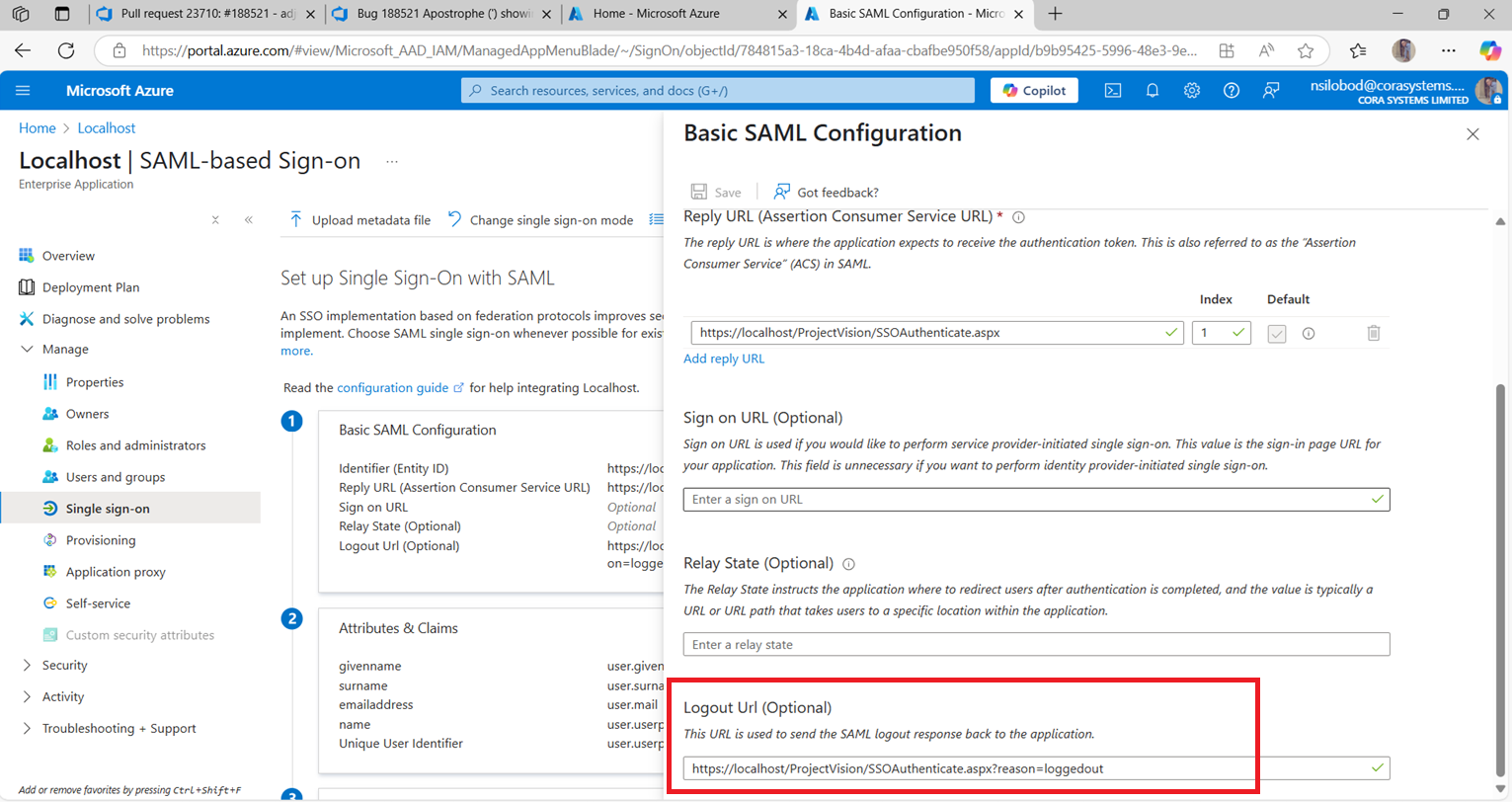This screenshot has height=802, width=1512.
Task: Open the portal settings gear
Action: 1192,90
